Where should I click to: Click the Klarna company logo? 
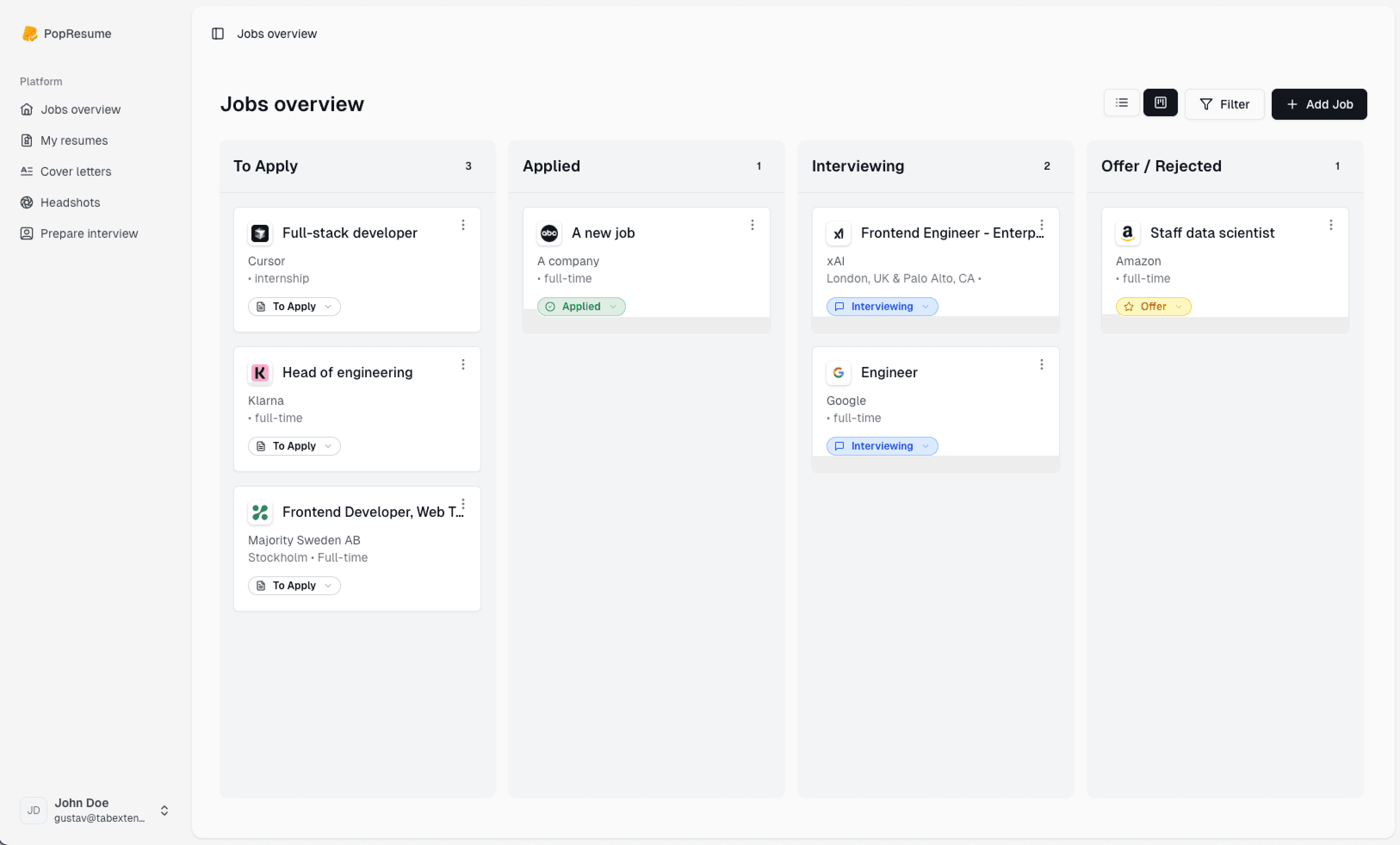pyautogui.click(x=260, y=373)
